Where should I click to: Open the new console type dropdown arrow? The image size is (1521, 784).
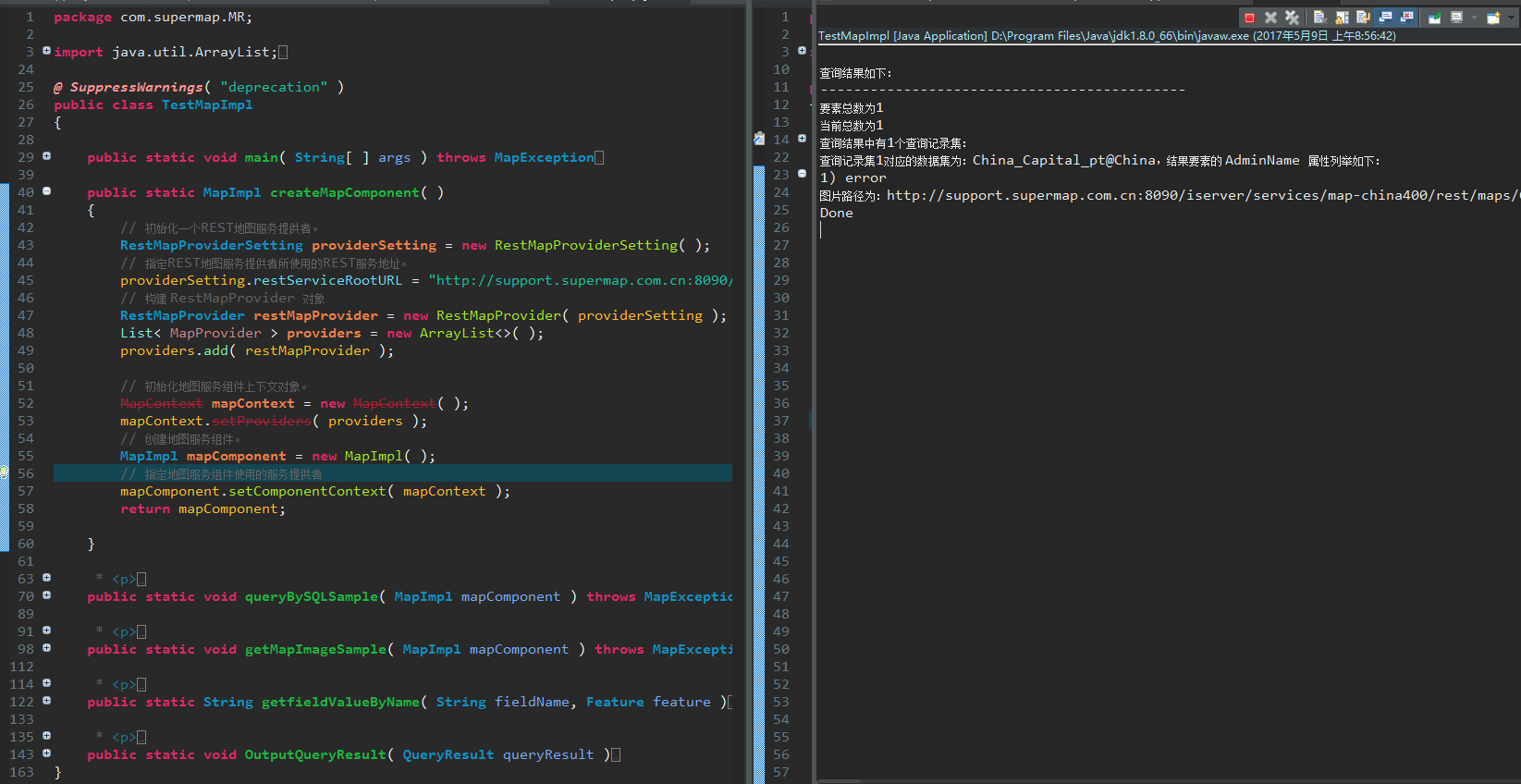tap(1510, 18)
